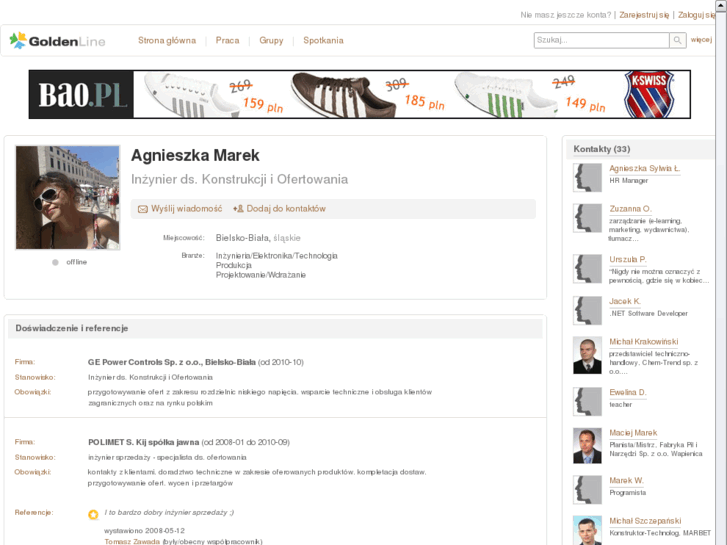This screenshot has width=727, height=545.
Task: Click the śląskie region link
Action: [x=287, y=238]
